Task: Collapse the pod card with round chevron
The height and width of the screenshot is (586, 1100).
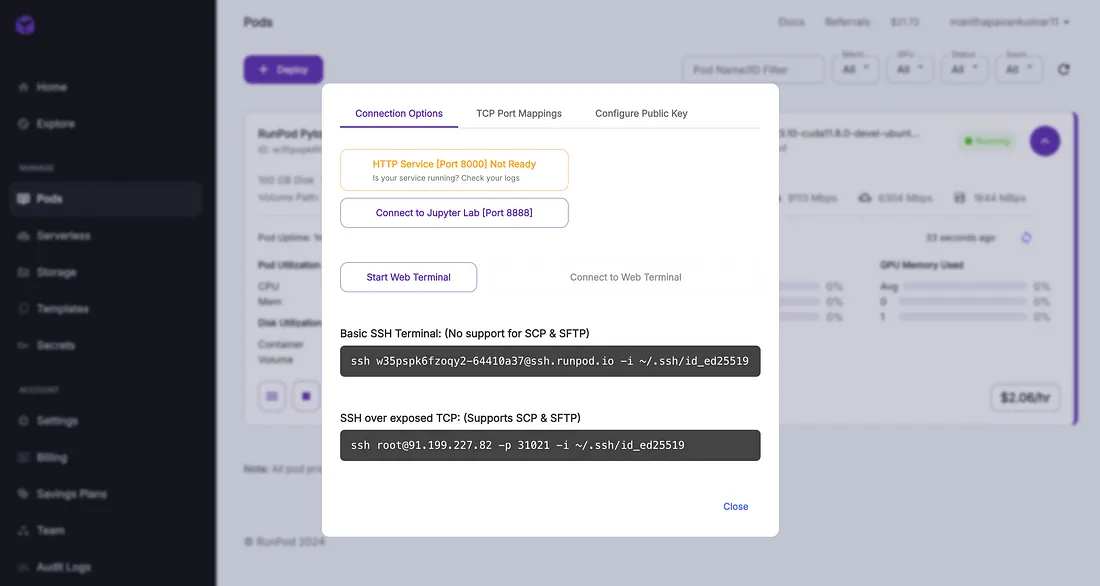Action: click(1045, 141)
